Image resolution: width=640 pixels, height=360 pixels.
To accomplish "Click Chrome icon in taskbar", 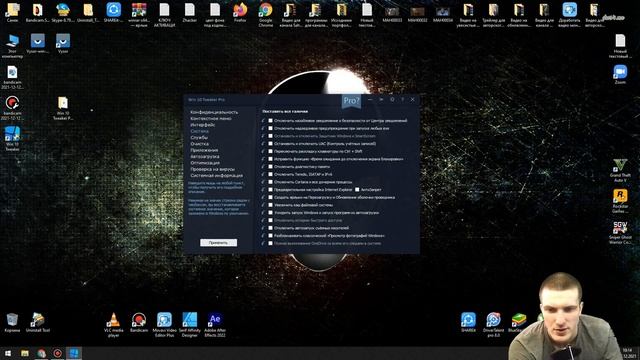I will (41, 353).
